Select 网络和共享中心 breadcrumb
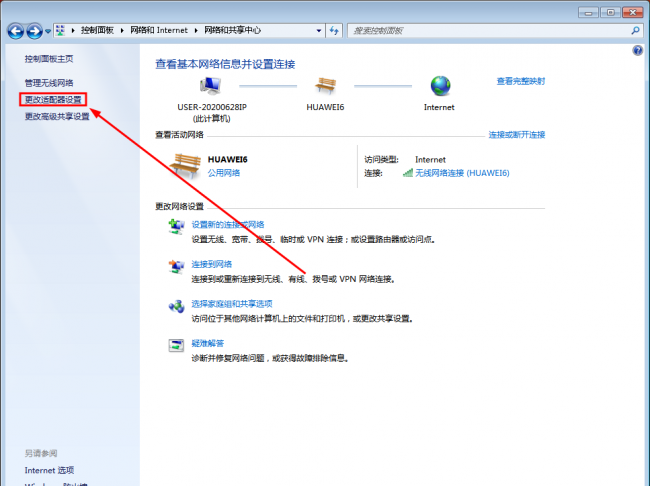This screenshot has width=650, height=486. [x=233, y=30]
